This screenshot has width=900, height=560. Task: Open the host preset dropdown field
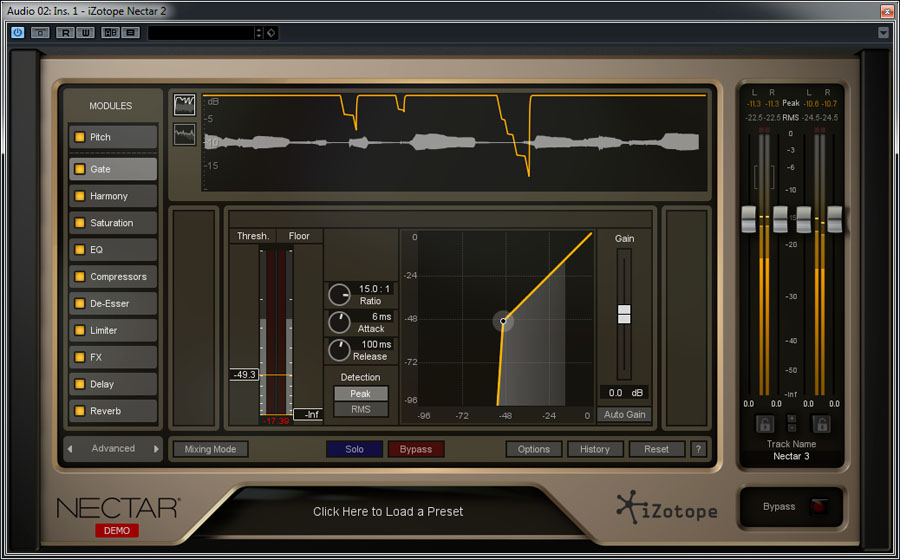tap(204, 32)
